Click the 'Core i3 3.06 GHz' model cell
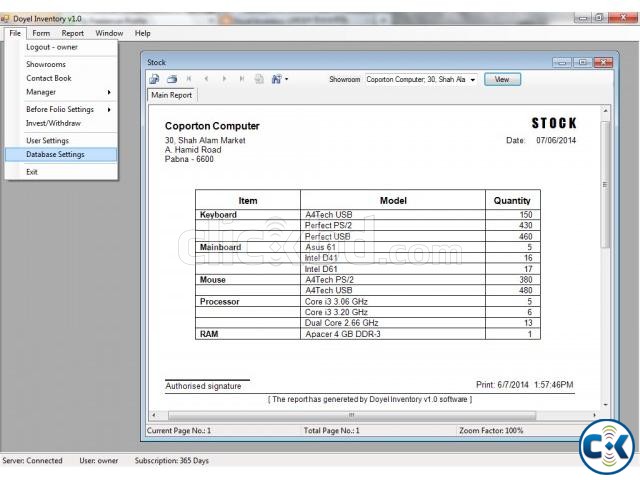 [393, 302]
